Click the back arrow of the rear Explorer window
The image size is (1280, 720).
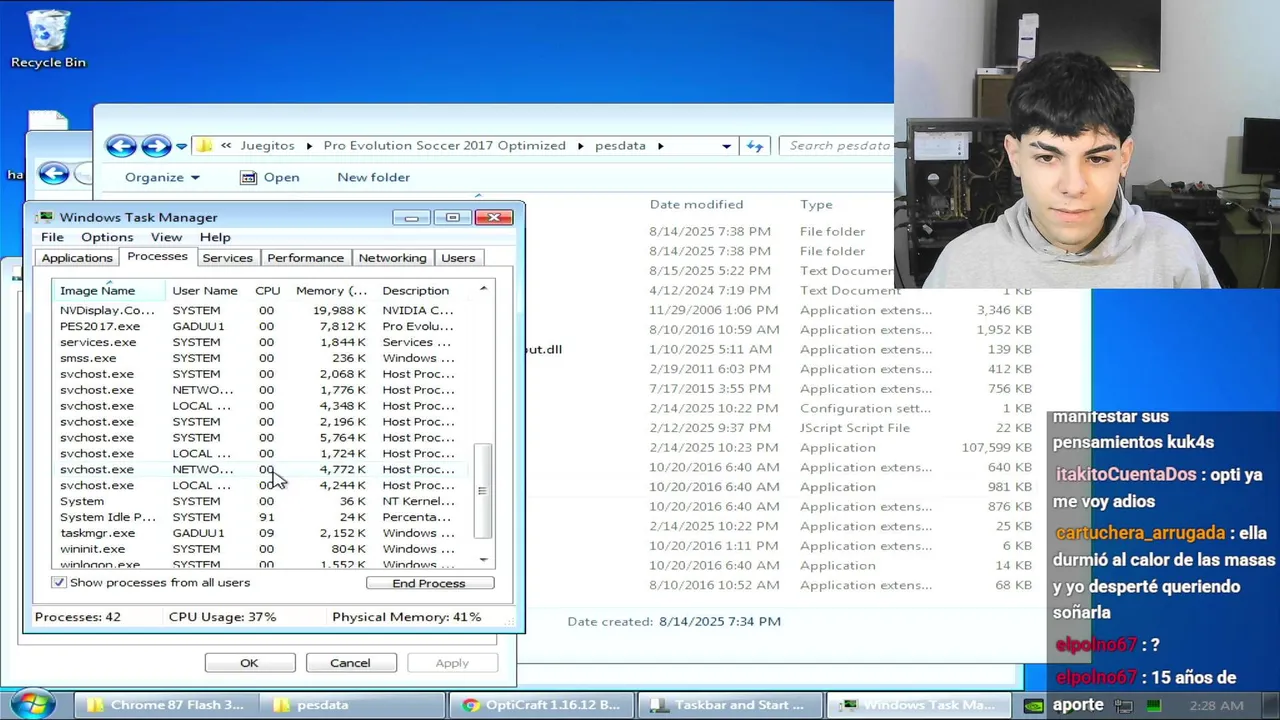pyautogui.click(x=54, y=174)
